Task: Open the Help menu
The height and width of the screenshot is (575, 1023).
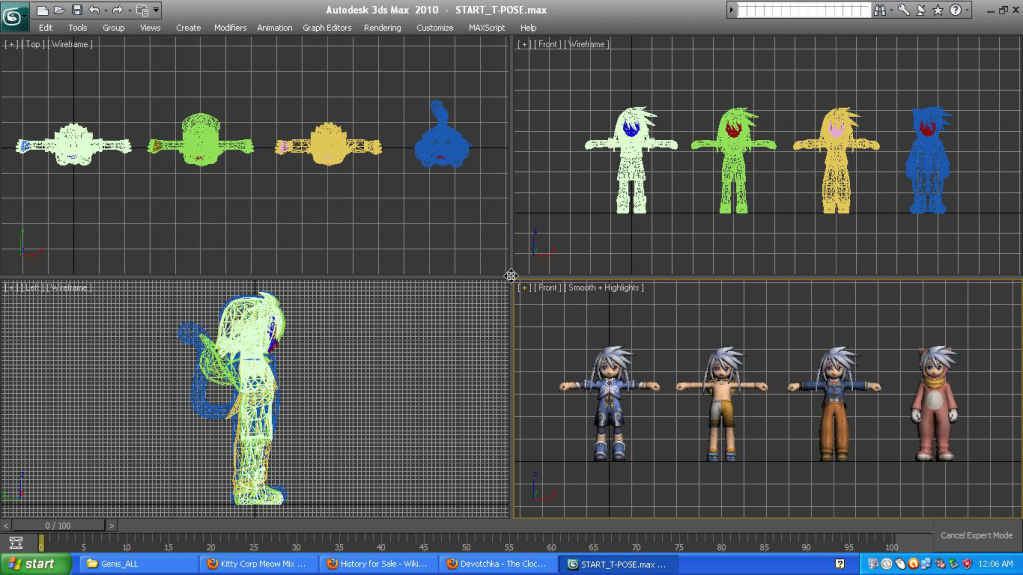Action: (528, 28)
